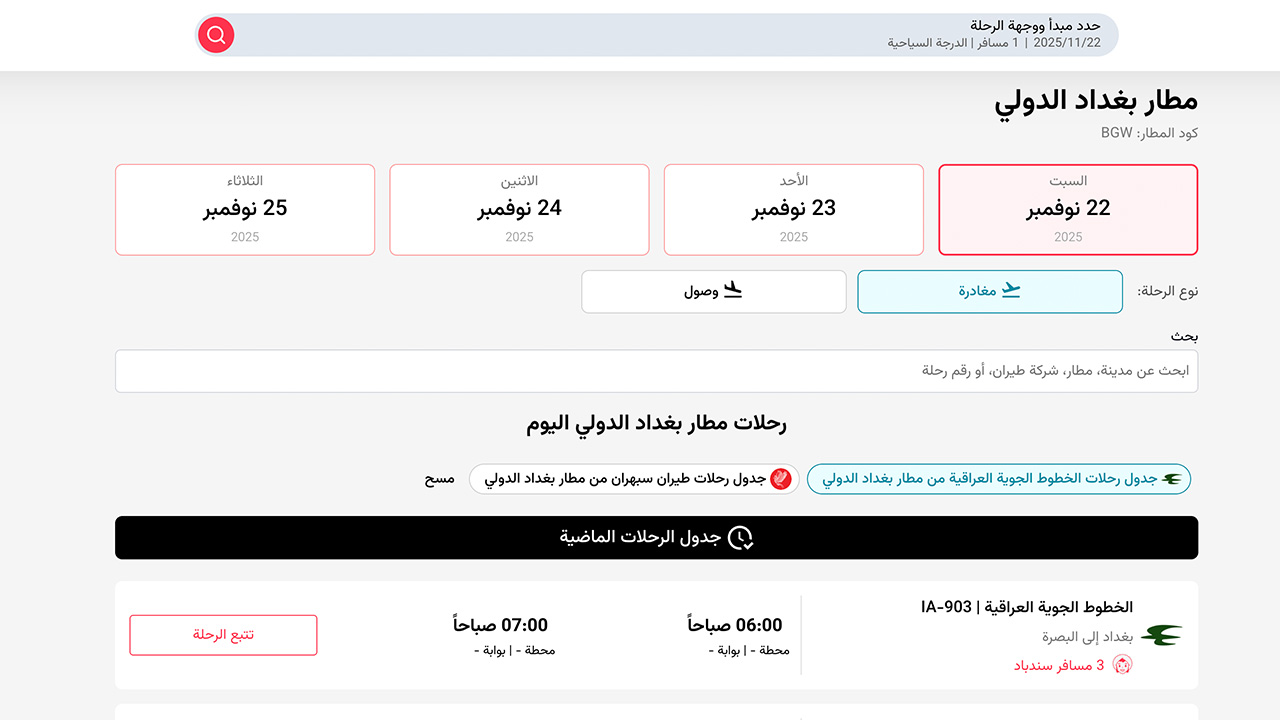Filter by Iraqi Airways flights schedule chip
Viewport: 1280px width, 720px height.
(x=999, y=479)
